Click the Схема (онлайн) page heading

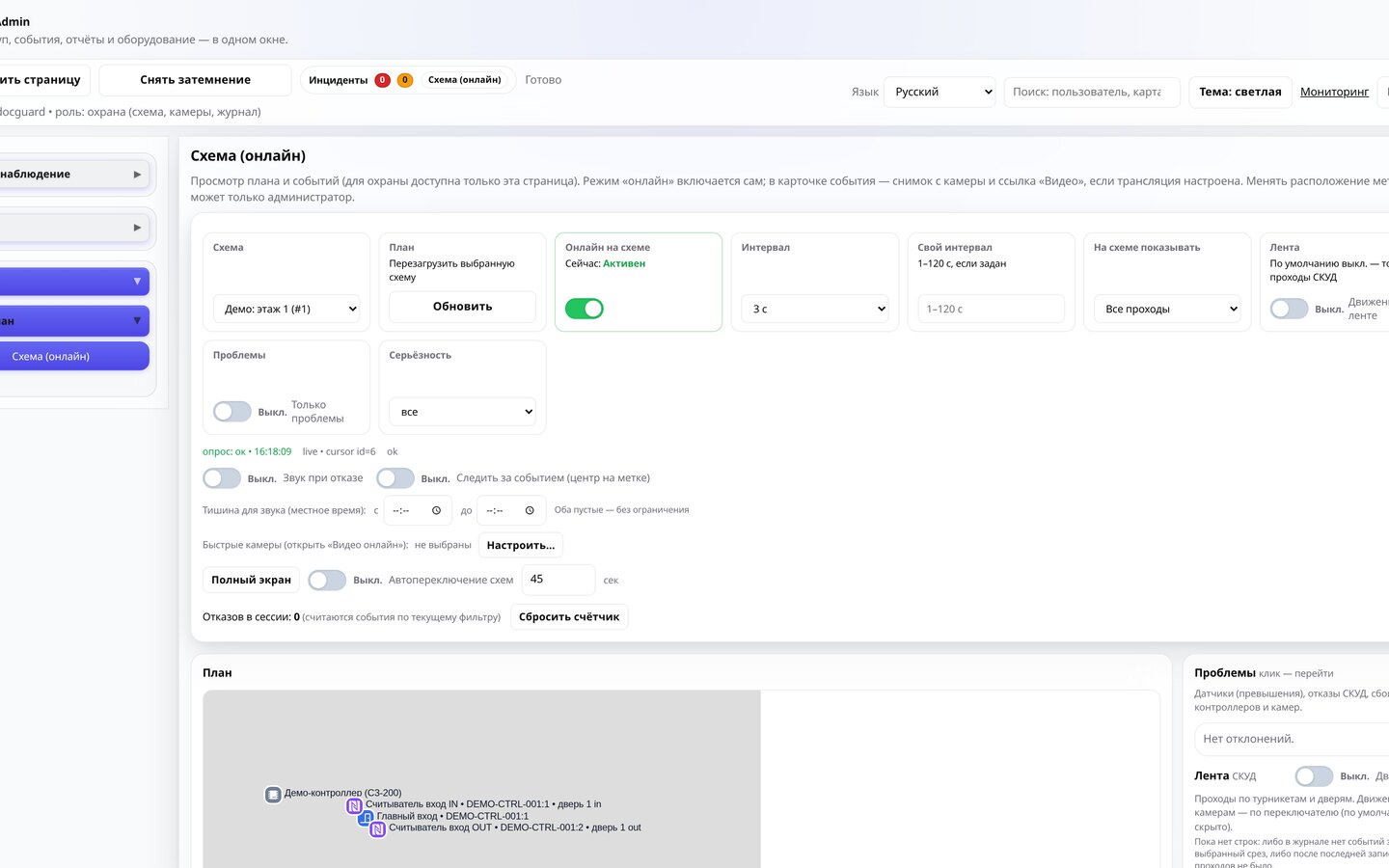[x=248, y=156]
